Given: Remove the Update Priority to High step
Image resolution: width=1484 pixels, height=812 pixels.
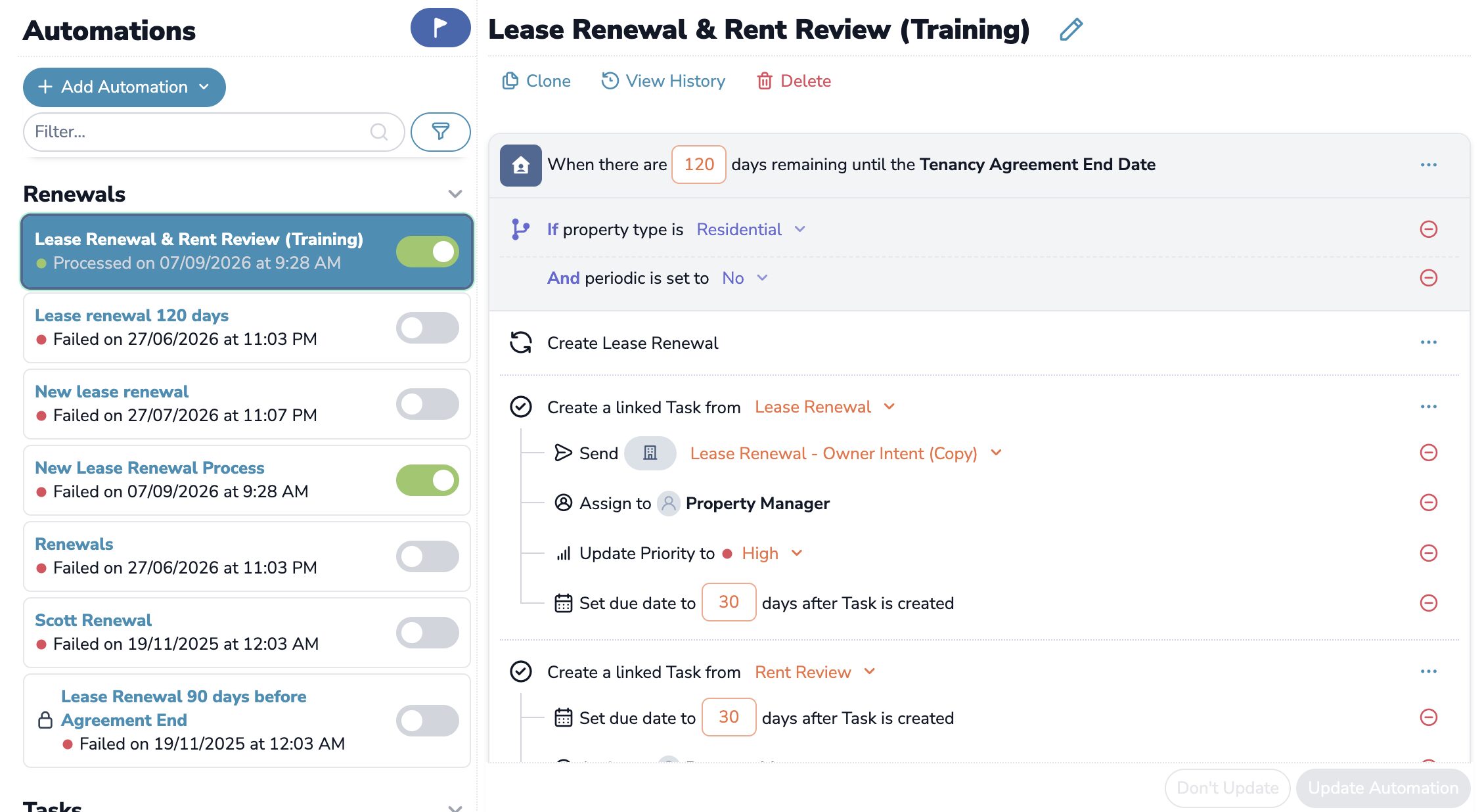Looking at the screenshot, I should [x=1428, y=553].
